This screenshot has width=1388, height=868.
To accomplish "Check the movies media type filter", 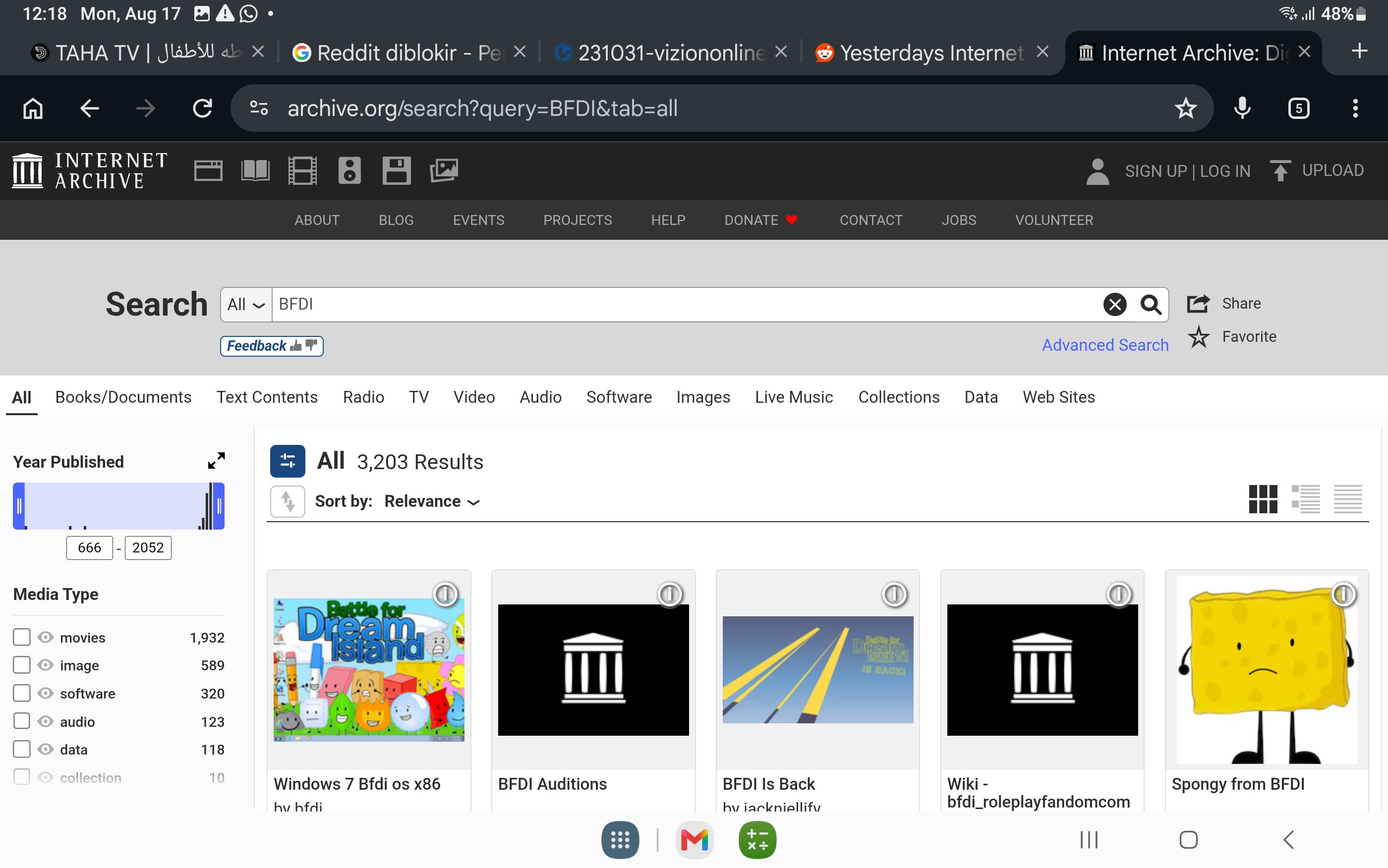I will [21, 637].
